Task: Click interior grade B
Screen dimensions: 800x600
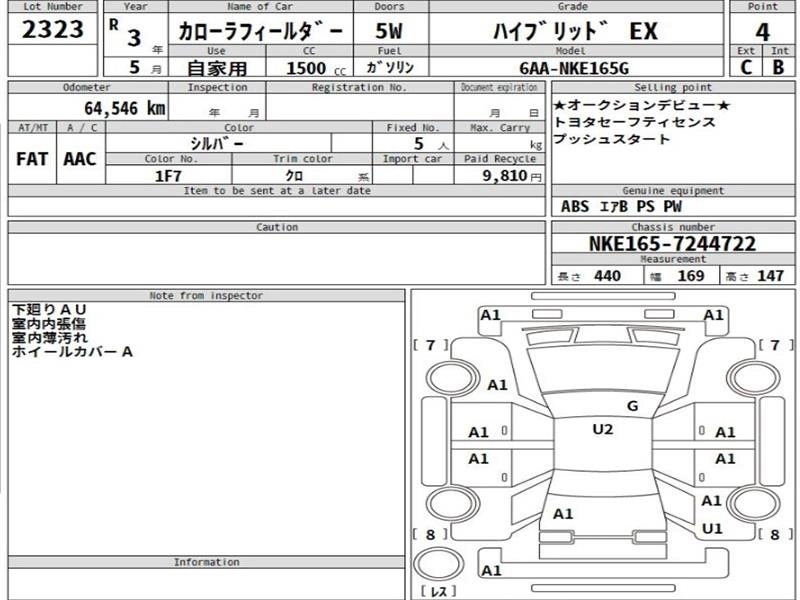Action: click(778, 67)
